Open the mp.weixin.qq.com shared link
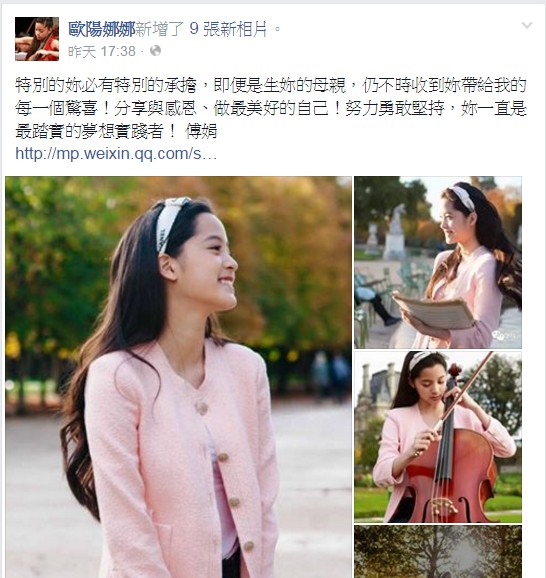This screenshot has width=546, height=578. (116, 153)
